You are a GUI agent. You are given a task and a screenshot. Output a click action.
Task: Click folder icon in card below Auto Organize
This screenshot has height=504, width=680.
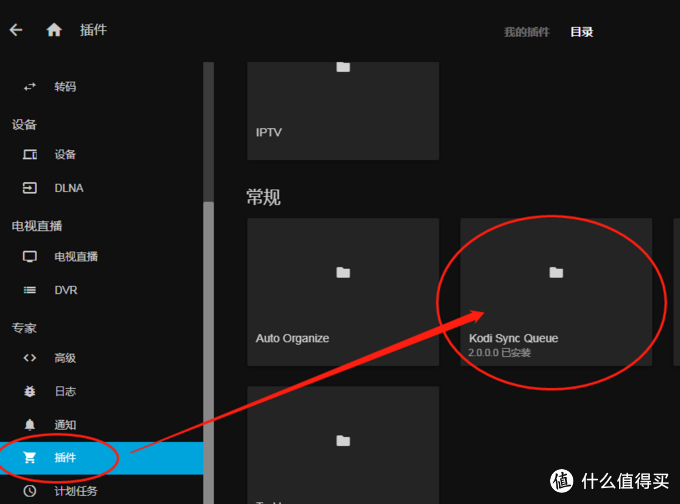[x=343, y=441]
